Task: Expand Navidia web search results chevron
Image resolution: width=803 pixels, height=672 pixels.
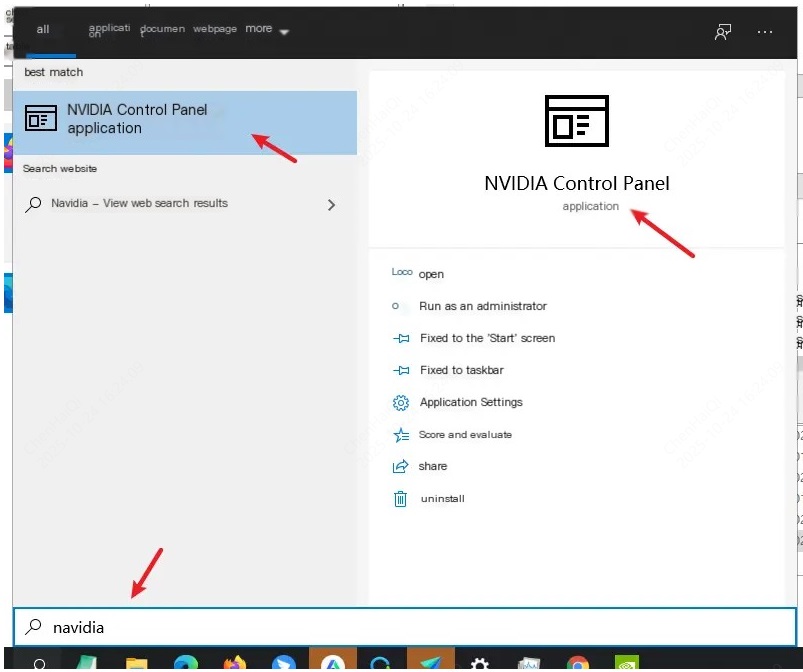Action: 331,205
